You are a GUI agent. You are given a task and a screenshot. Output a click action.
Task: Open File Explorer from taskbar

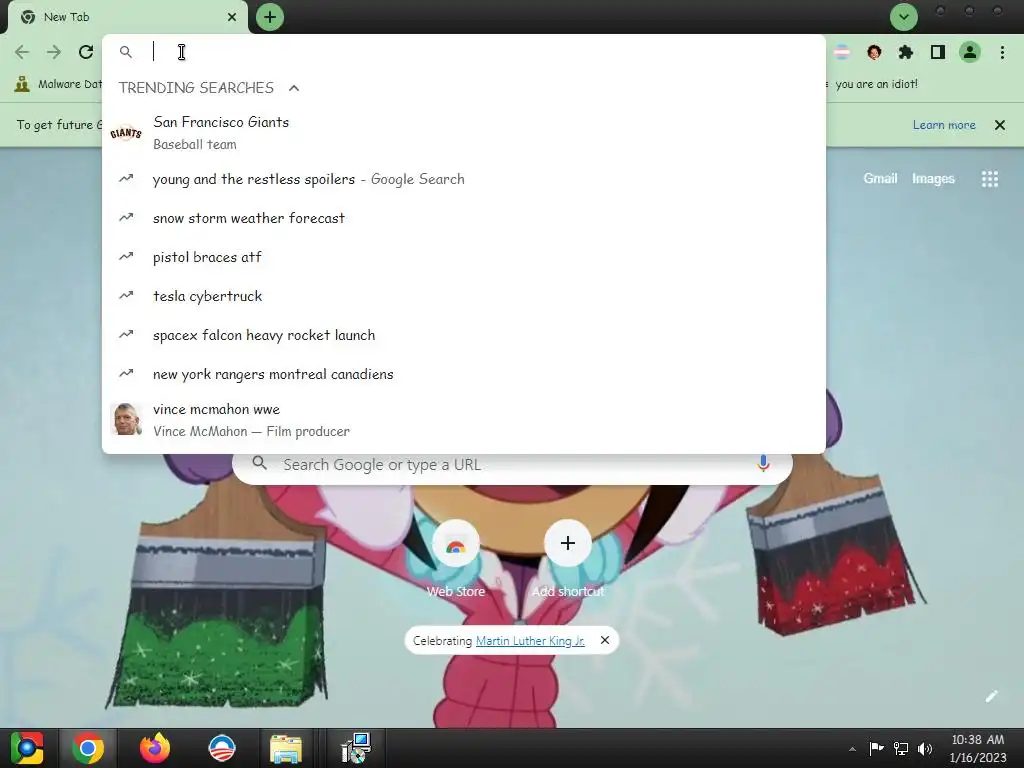point(285,748)
